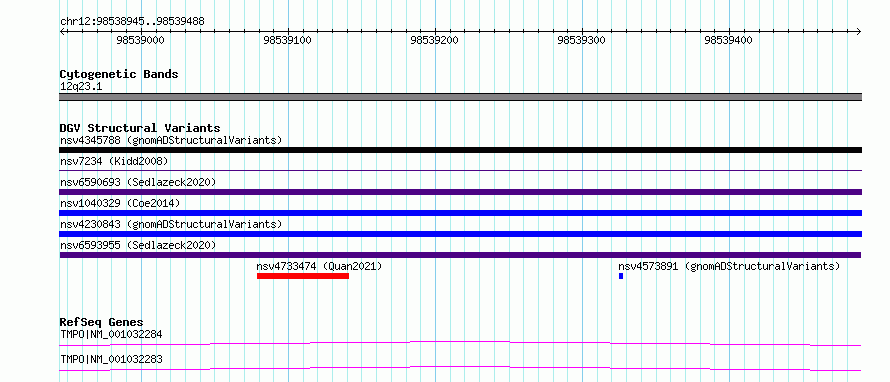Click the small blue nsv4573891 variant marker
890x382 pixels.
[x=621, y=276]
